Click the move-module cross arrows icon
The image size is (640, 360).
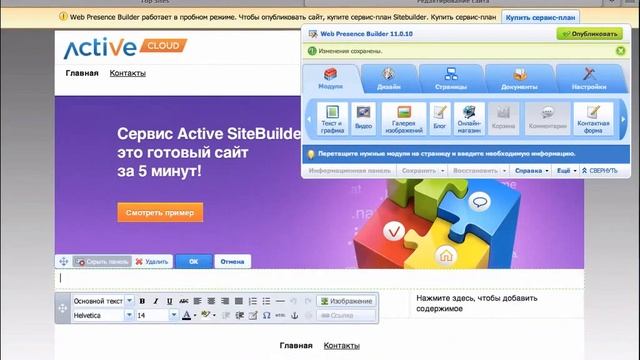64,262
